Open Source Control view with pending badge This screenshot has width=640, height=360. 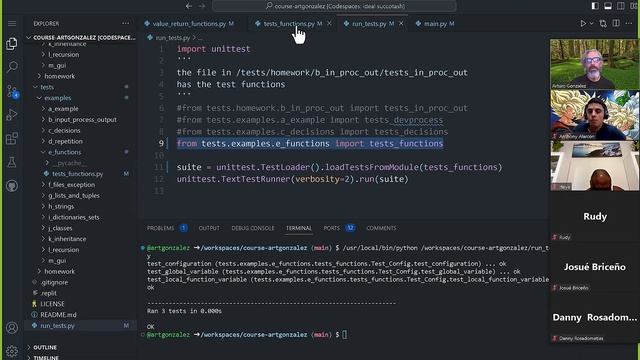(x=12, y=91)
